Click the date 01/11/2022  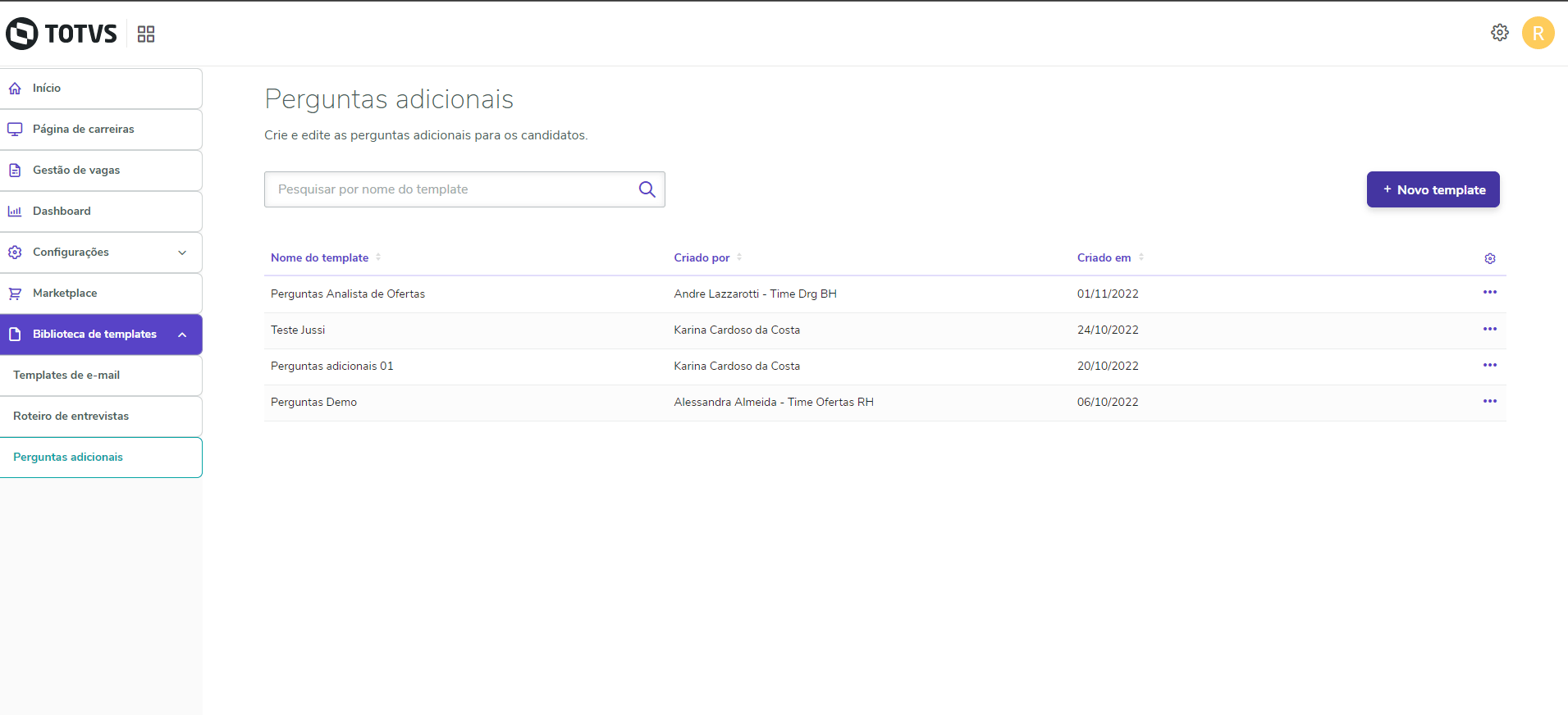pyautogui.click(x=1108, y=294)
